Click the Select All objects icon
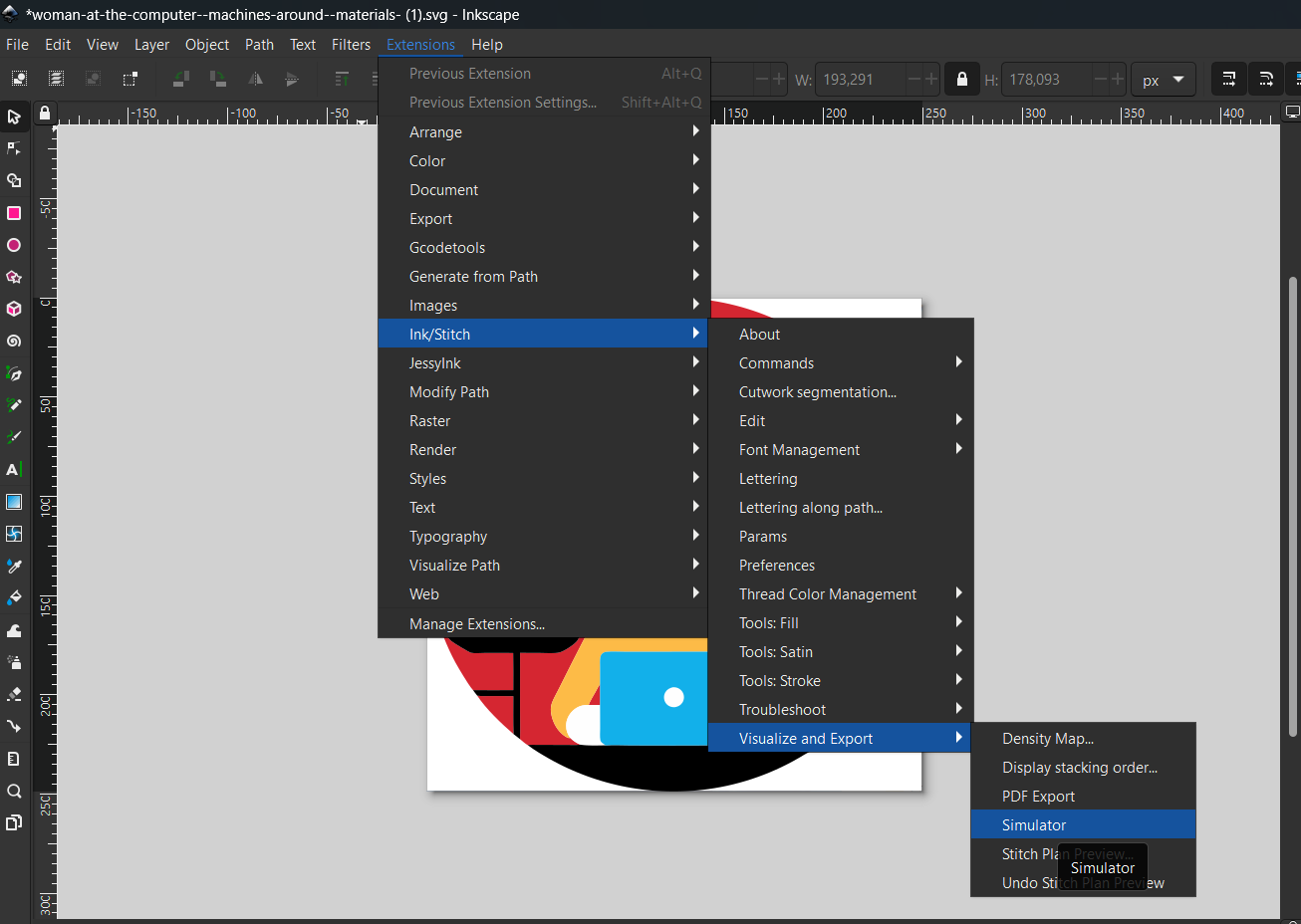1301x924 pixels. click(x=19, y=79)
